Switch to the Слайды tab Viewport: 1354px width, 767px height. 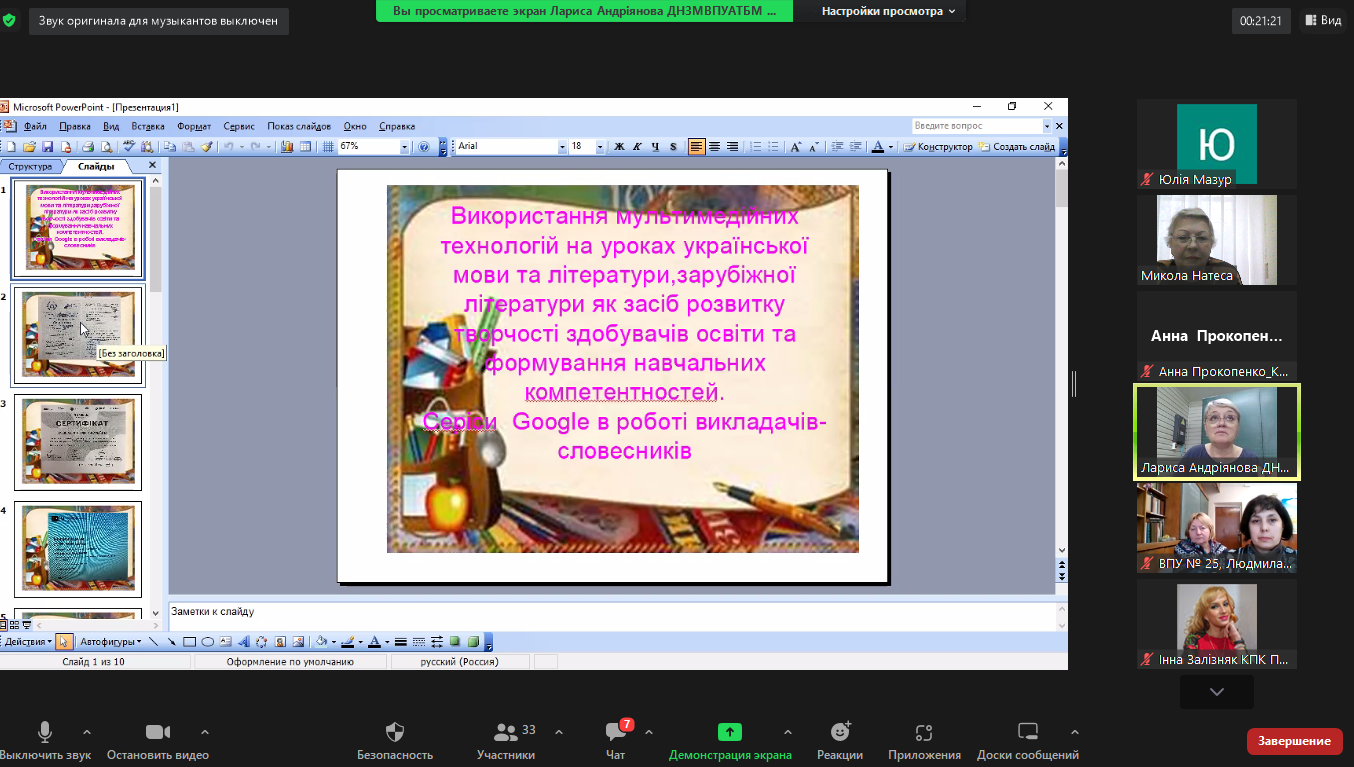pos(96,166)
